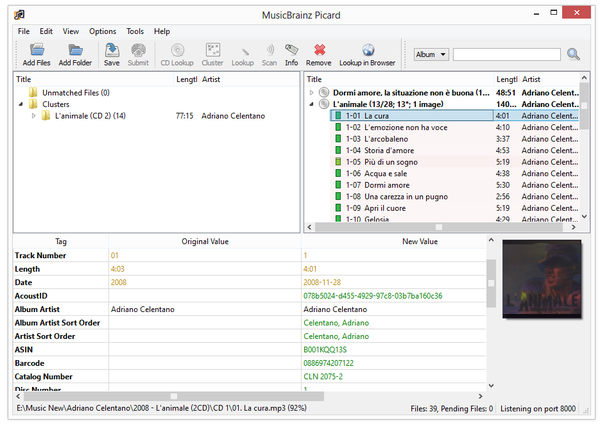This screenshot has width=600, height=428.
Task: Click the Add Files toolbar icon
Action: 37,54
